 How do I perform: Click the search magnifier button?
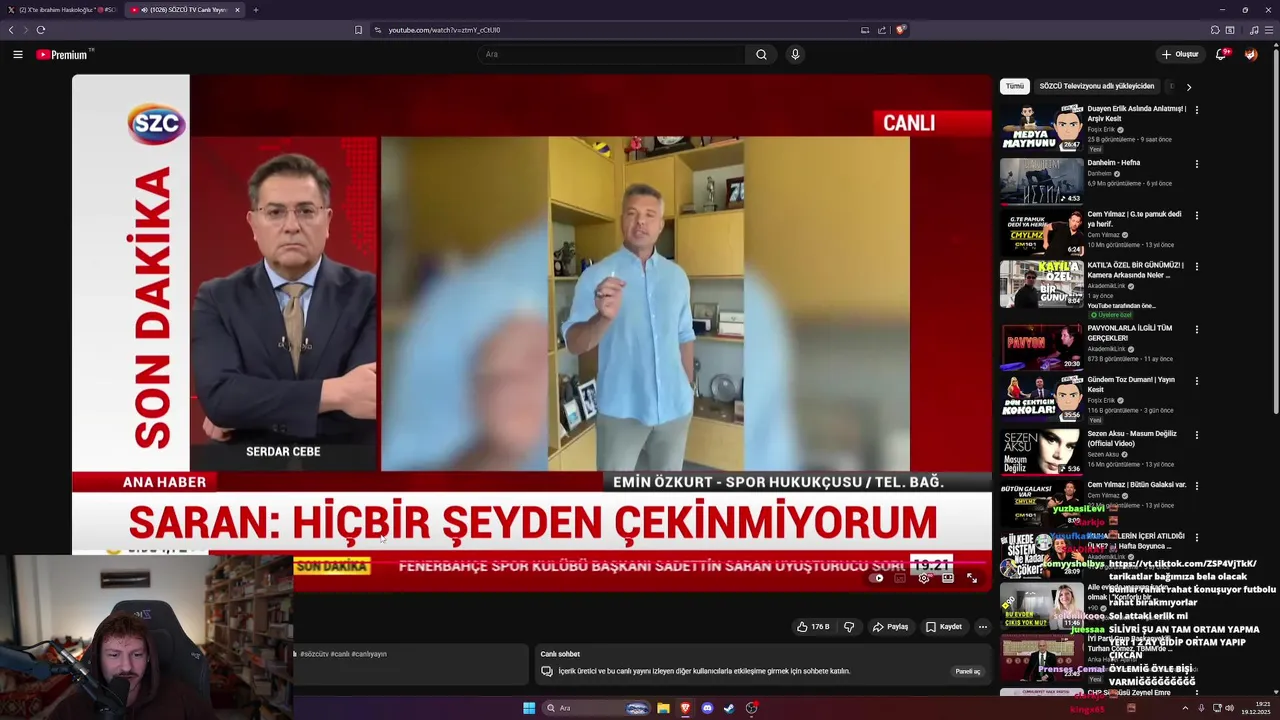point(761,54)
